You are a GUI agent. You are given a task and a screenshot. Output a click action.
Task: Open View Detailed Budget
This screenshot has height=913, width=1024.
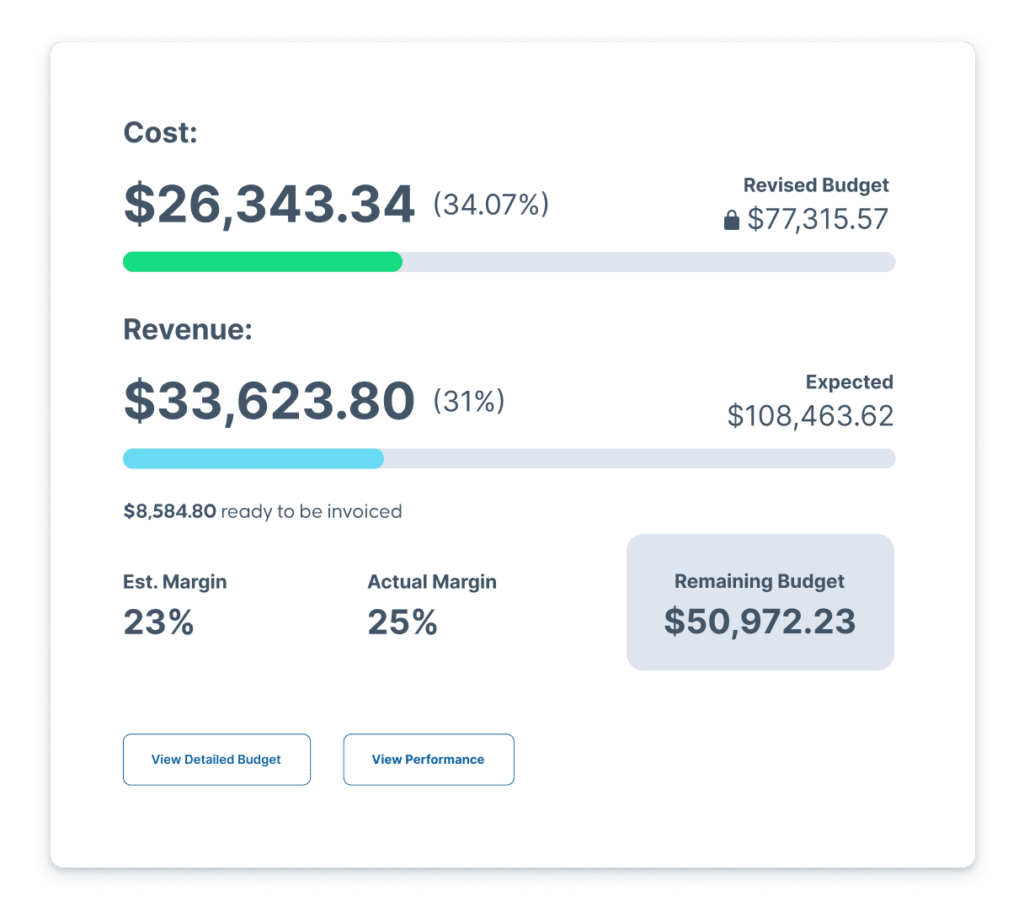click(x=216, y=760)
